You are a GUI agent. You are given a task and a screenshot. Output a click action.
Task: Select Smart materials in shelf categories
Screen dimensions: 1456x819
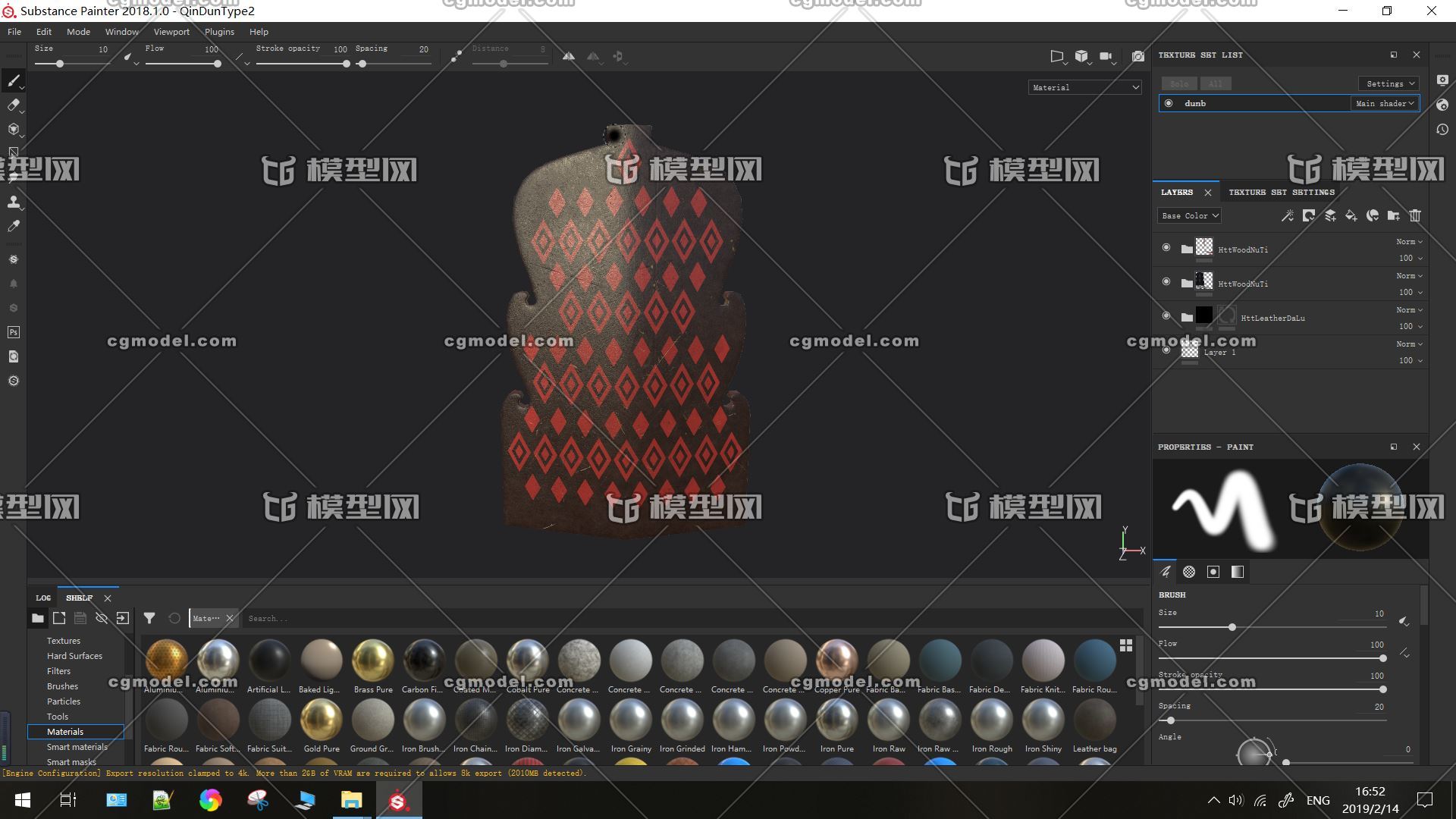pos(77,747)
